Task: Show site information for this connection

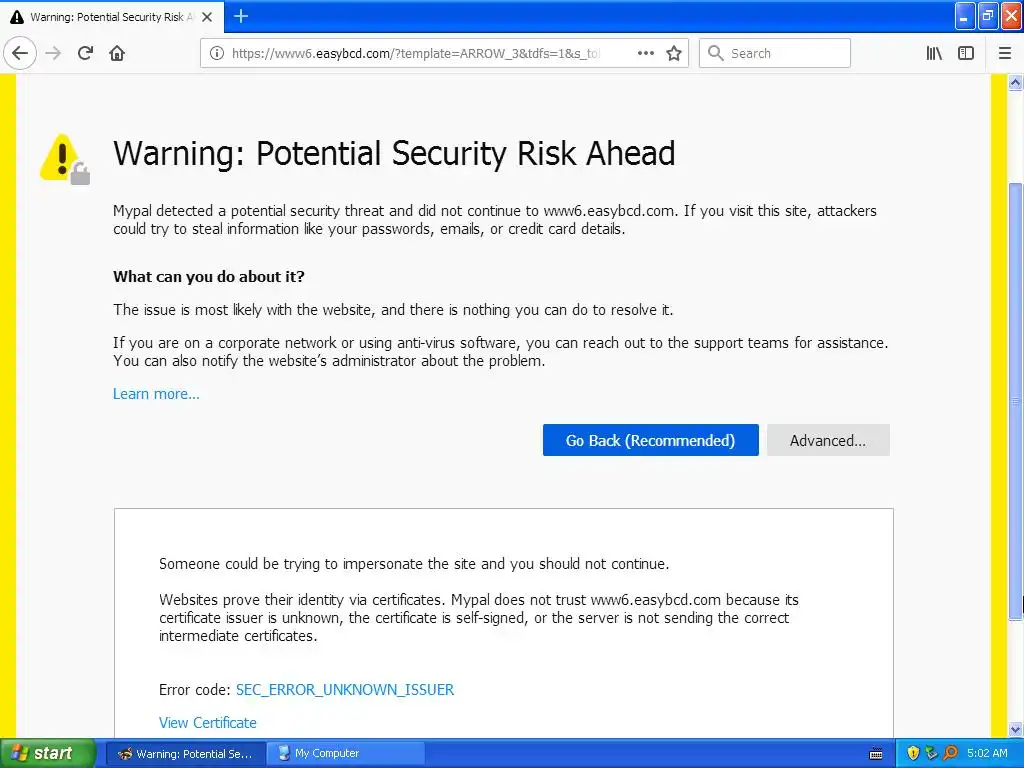Action: (x=216, y=53)
